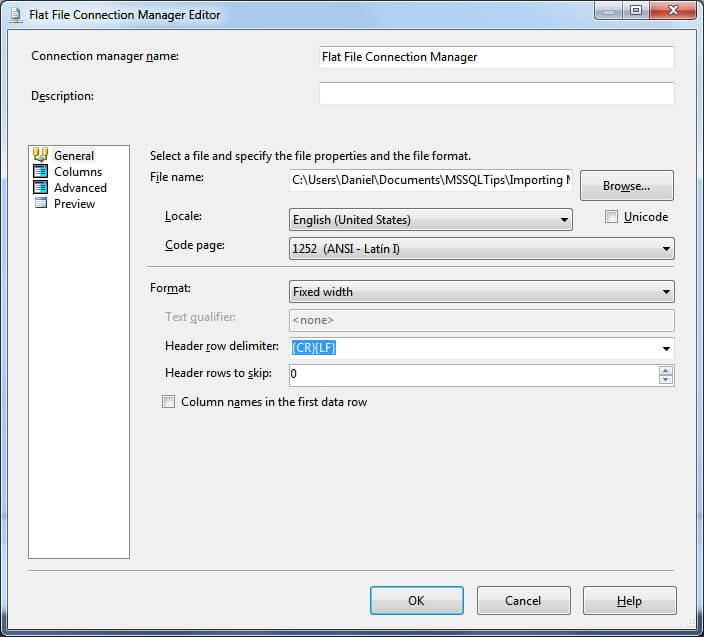Go to the Advanced page
This screenshot has height=637, width=704.
click(x=80, y=188)
